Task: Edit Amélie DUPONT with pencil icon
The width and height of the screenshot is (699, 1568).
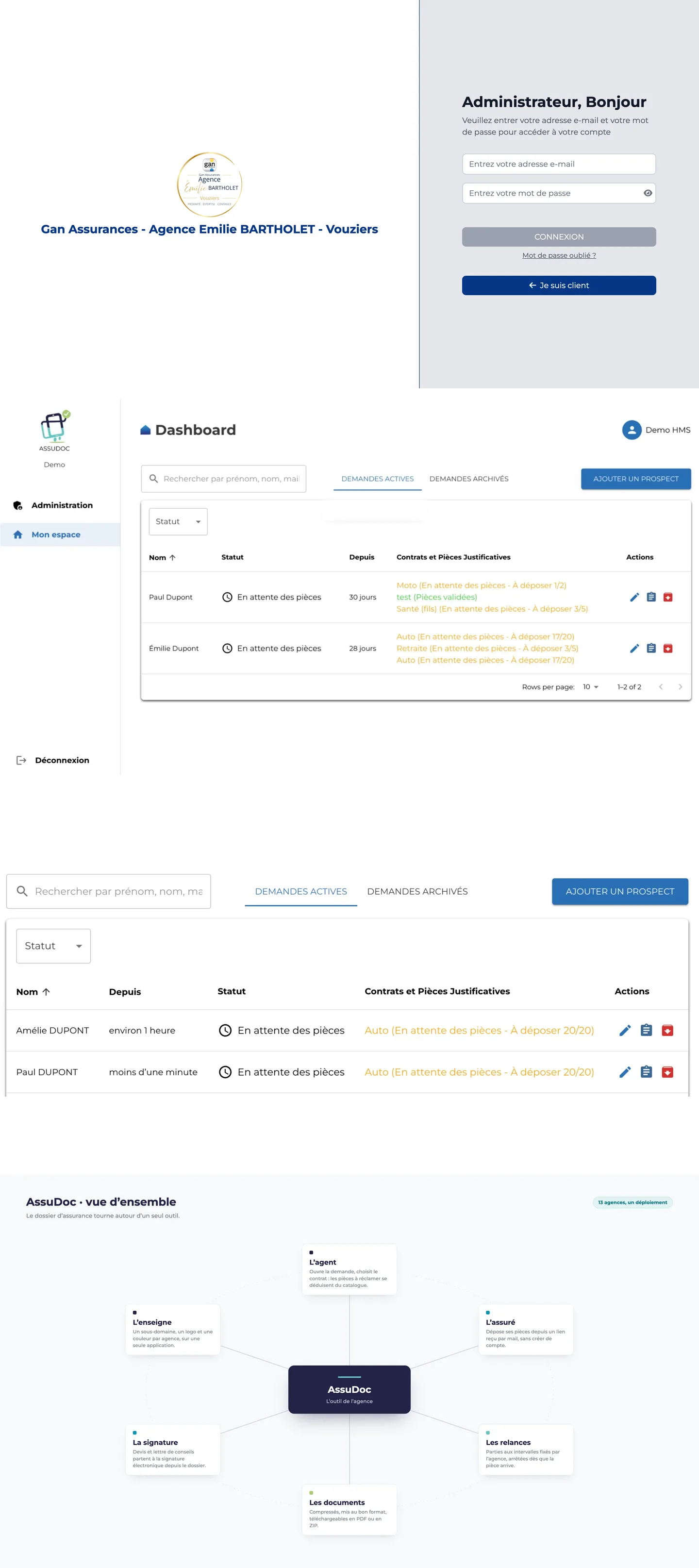Action: pos(625,1030)
